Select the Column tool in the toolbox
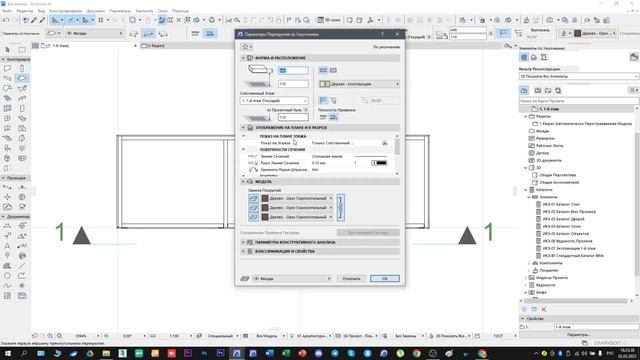The image size is (640, 360). [x=22, y=68]
